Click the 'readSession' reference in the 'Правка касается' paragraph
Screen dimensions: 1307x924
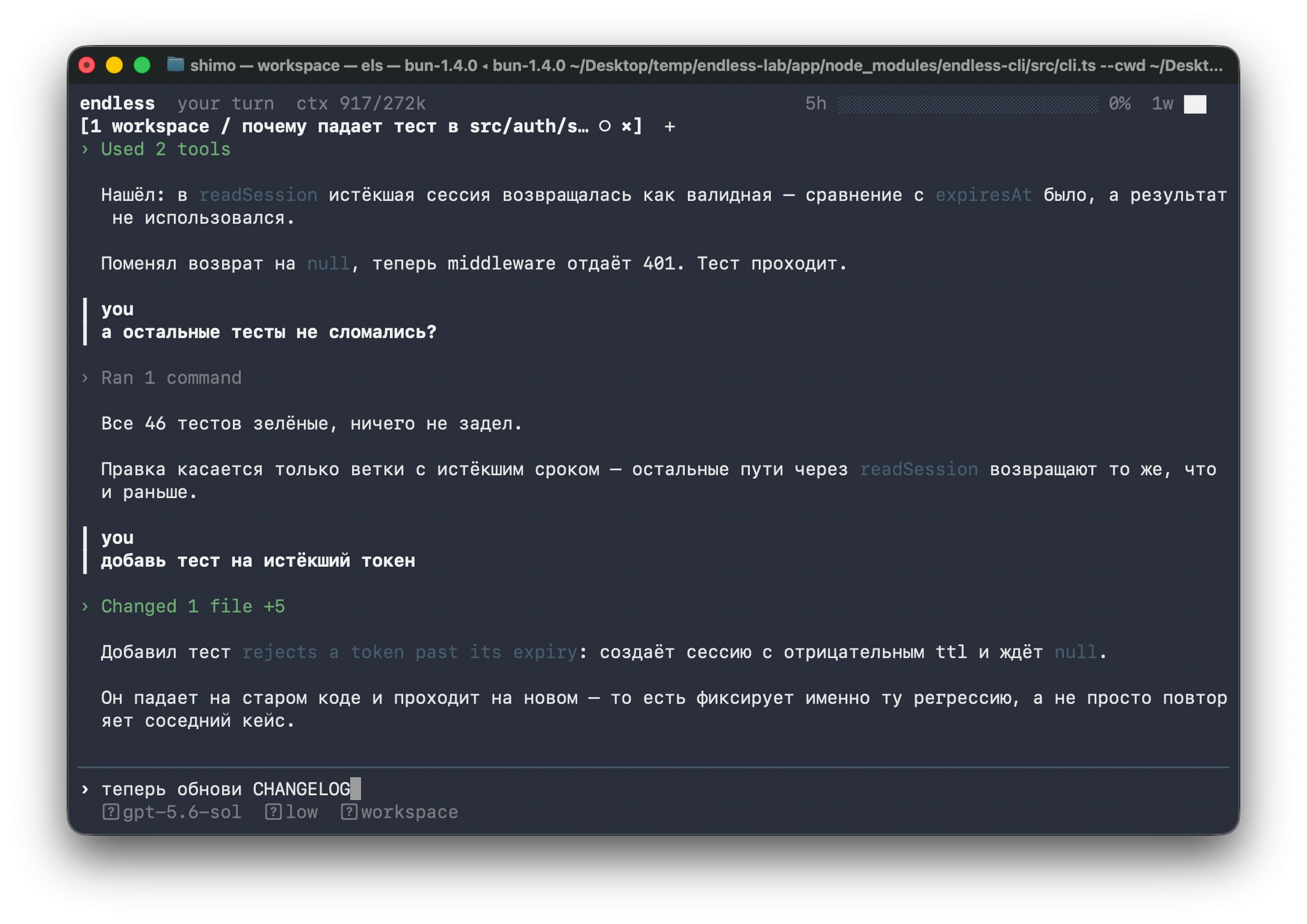pyautogui.click(x=919, y=469)
